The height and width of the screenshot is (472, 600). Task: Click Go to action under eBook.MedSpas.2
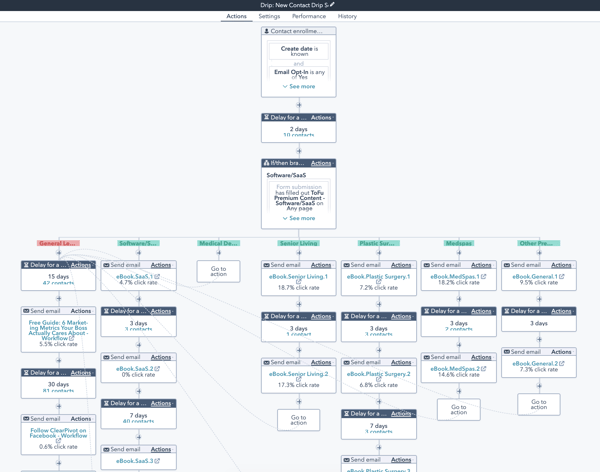[x=459, y=410]
